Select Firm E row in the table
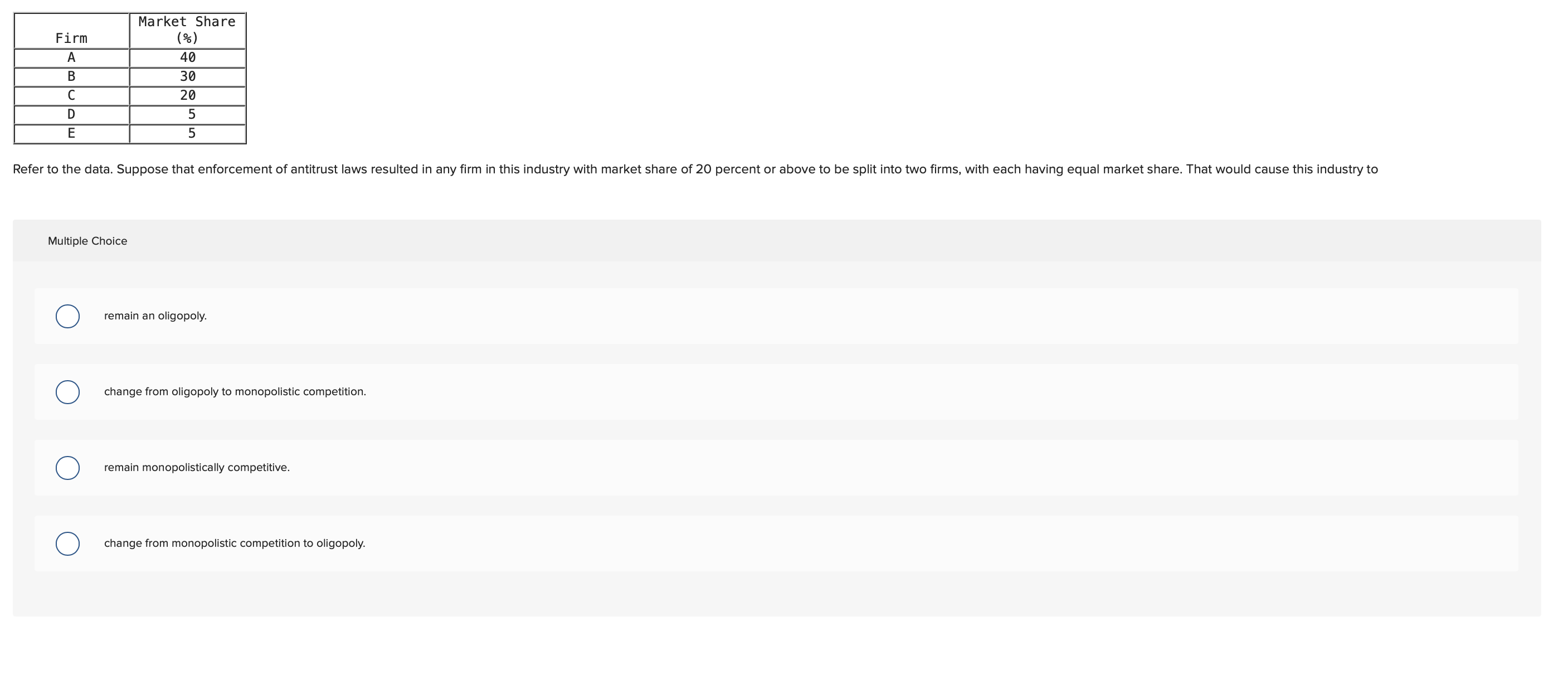This screenshot has height=689, width=1568. click(x=71, y=132)
